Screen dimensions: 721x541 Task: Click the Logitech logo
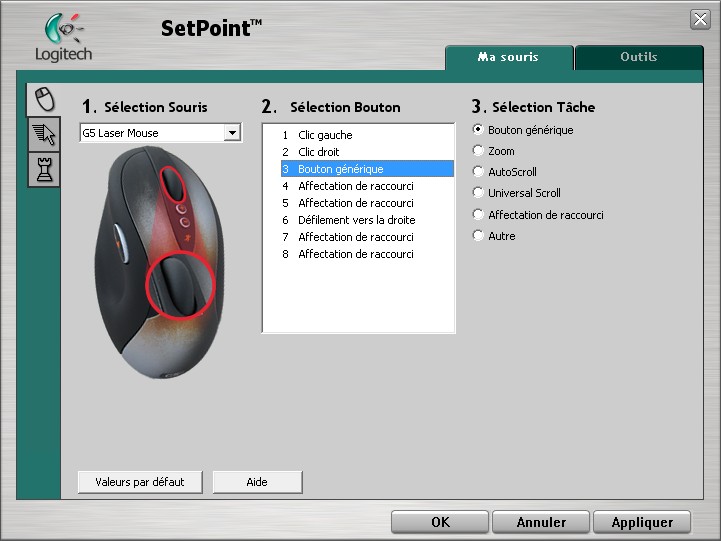[63, 38]
